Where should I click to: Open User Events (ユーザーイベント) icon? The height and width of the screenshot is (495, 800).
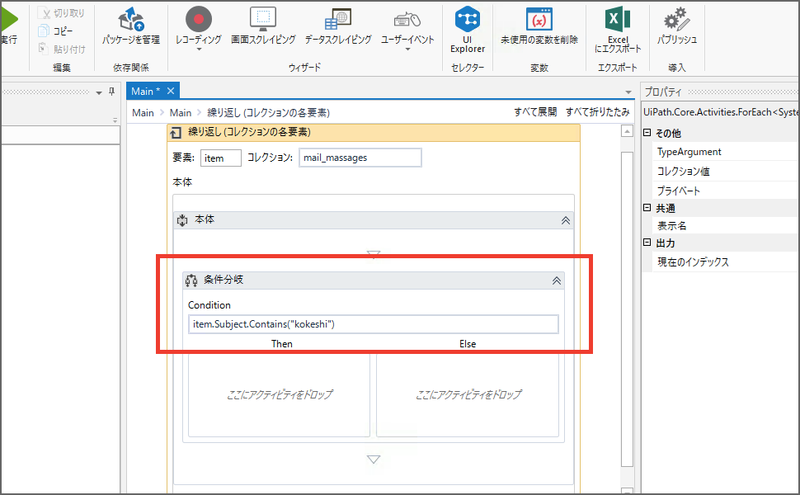[x=407, y=20]
